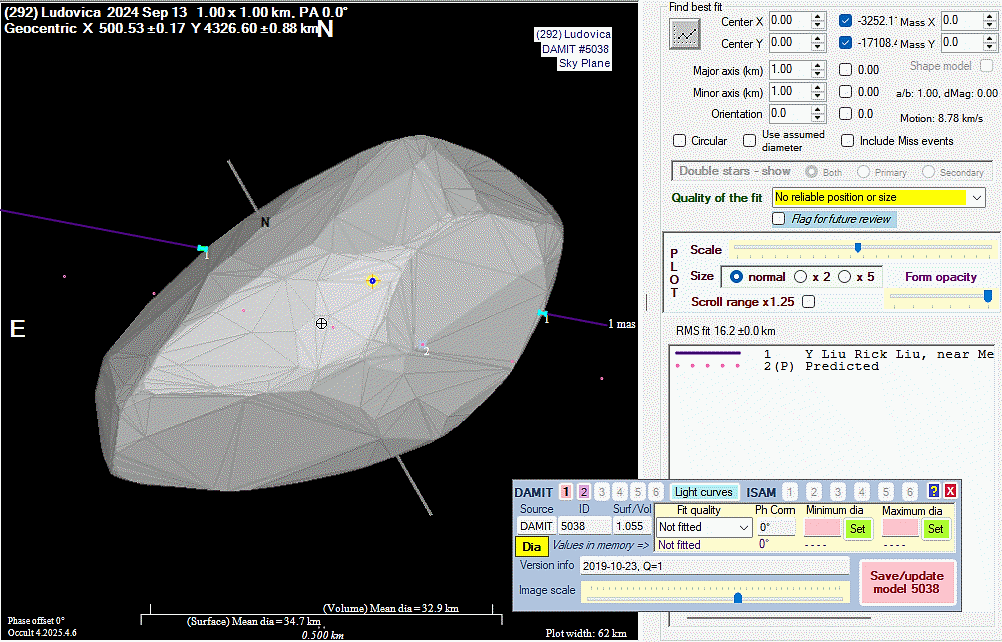Enable the Circular checkbox
This screenshot has height=642, width=1002.
(680, 141)
